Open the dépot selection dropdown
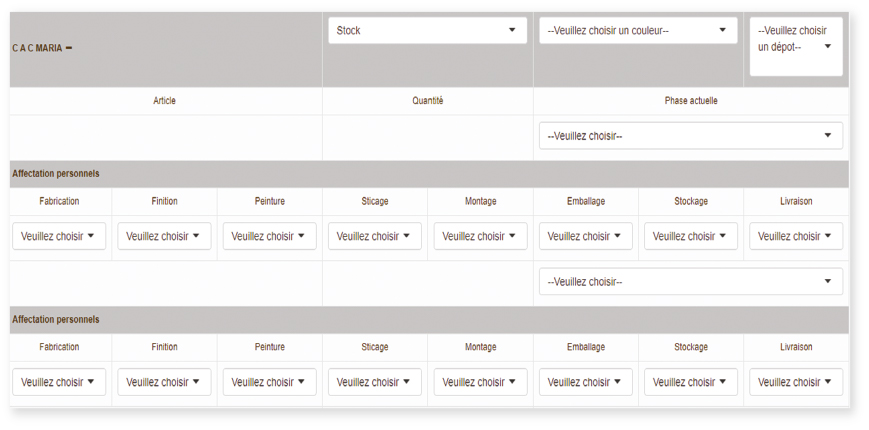Screen dimensions: 869x430 pos(796,47)
